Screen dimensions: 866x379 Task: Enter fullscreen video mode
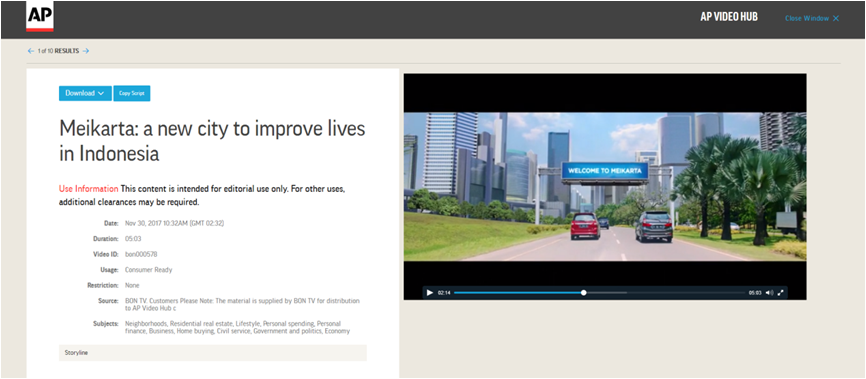tap(781, 293)
